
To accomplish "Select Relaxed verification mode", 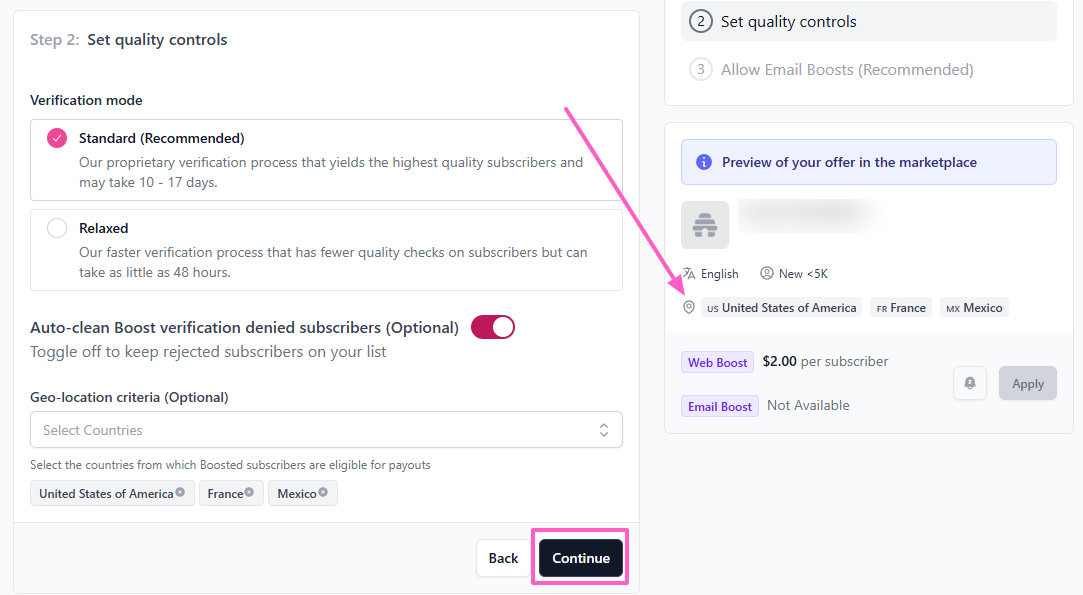I will [x=57, y=228].
